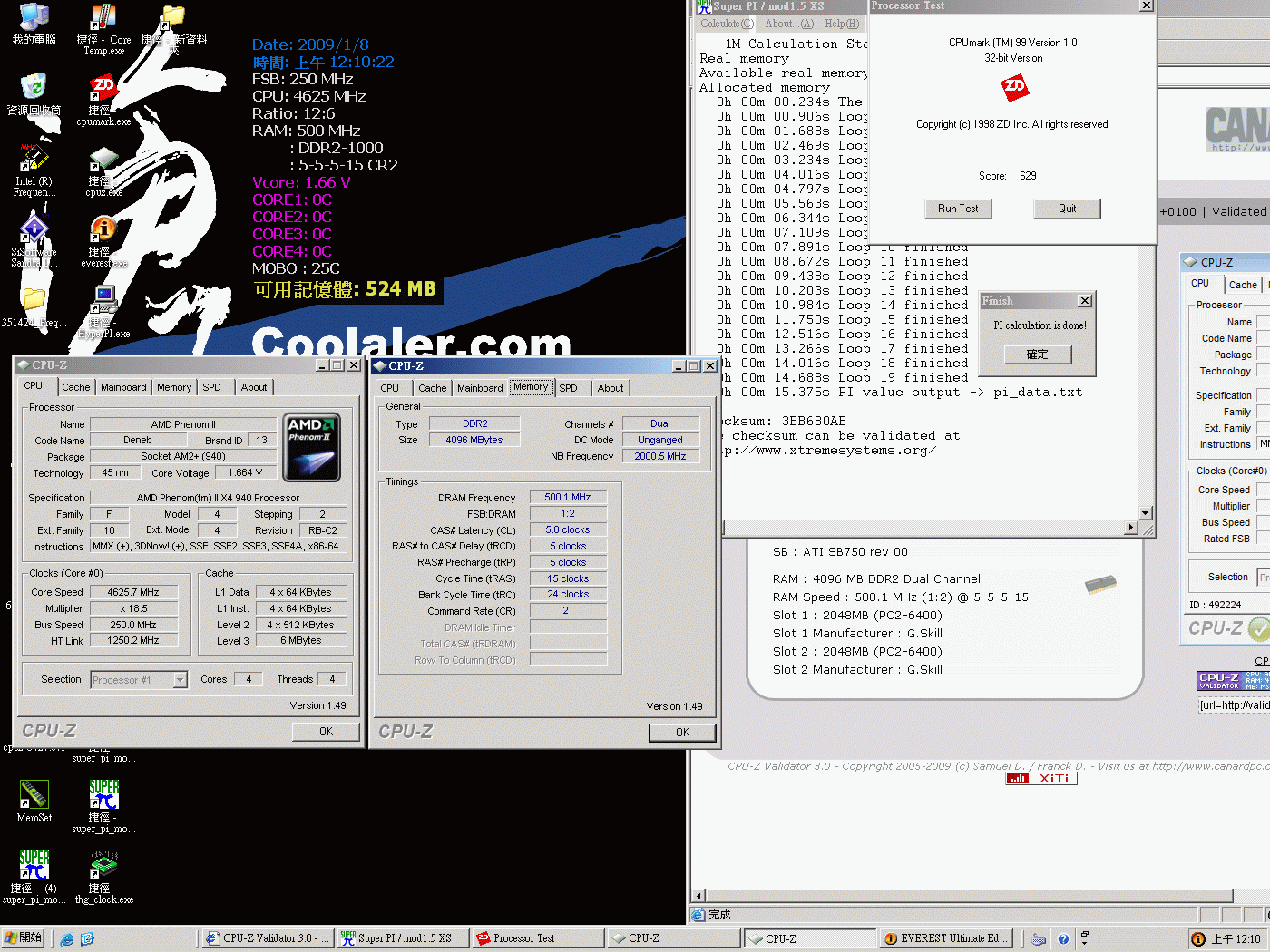Click the blue help icon in the language bar
The image size is (1270, 952).
pos(1063,939)
